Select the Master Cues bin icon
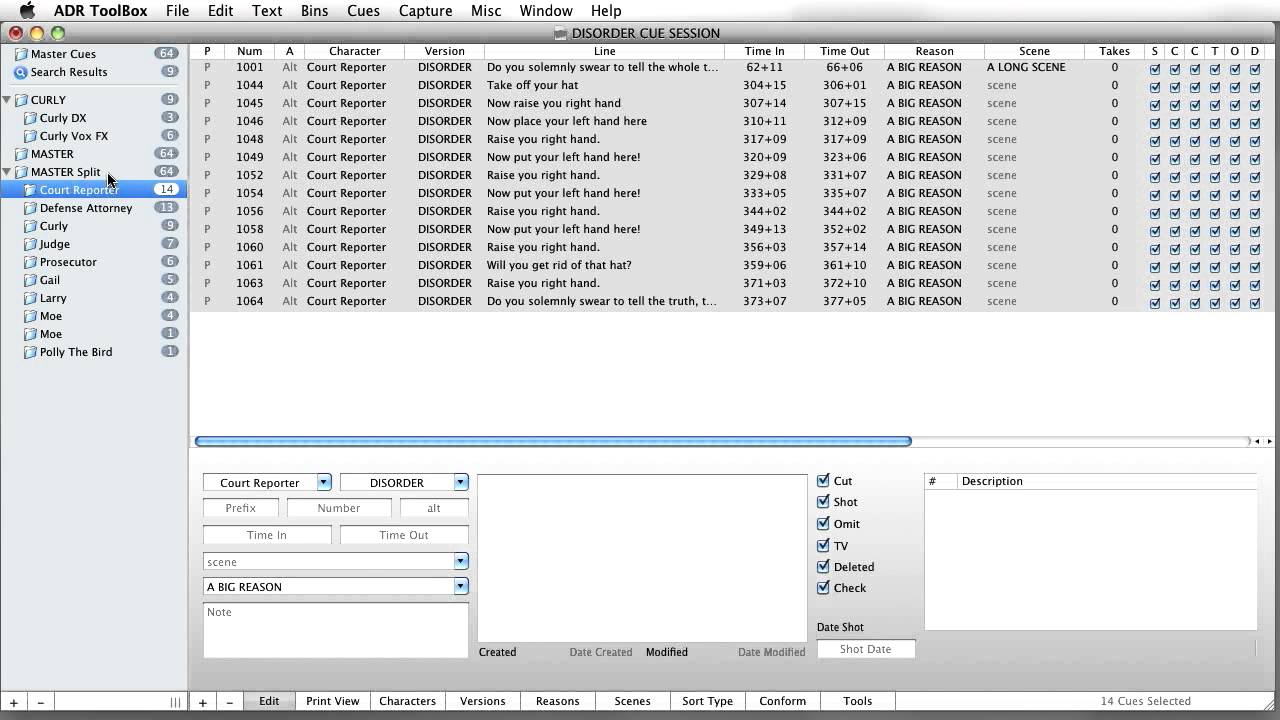 coord(20,54)
